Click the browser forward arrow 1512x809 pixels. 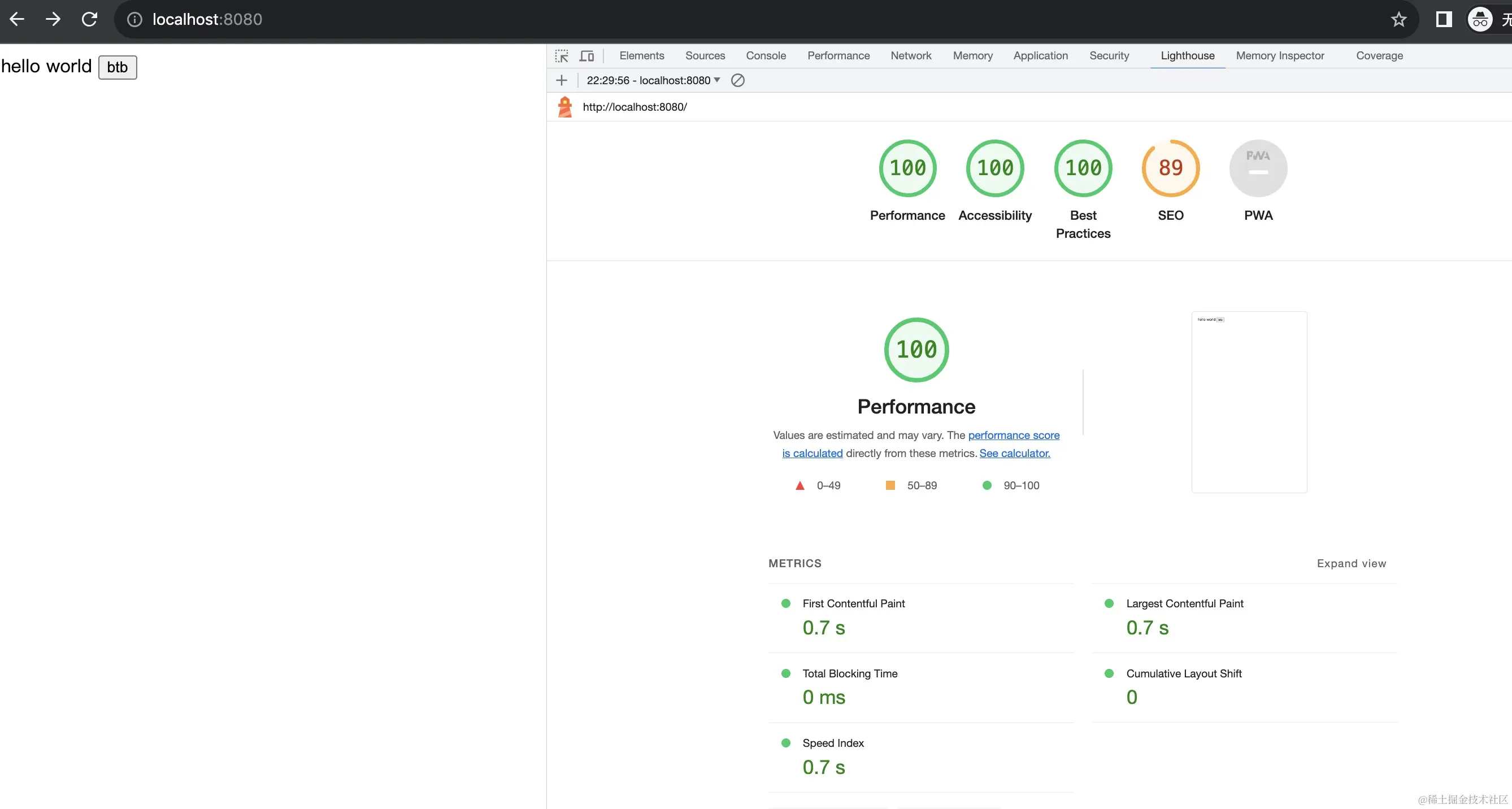(x=53, y=19)
